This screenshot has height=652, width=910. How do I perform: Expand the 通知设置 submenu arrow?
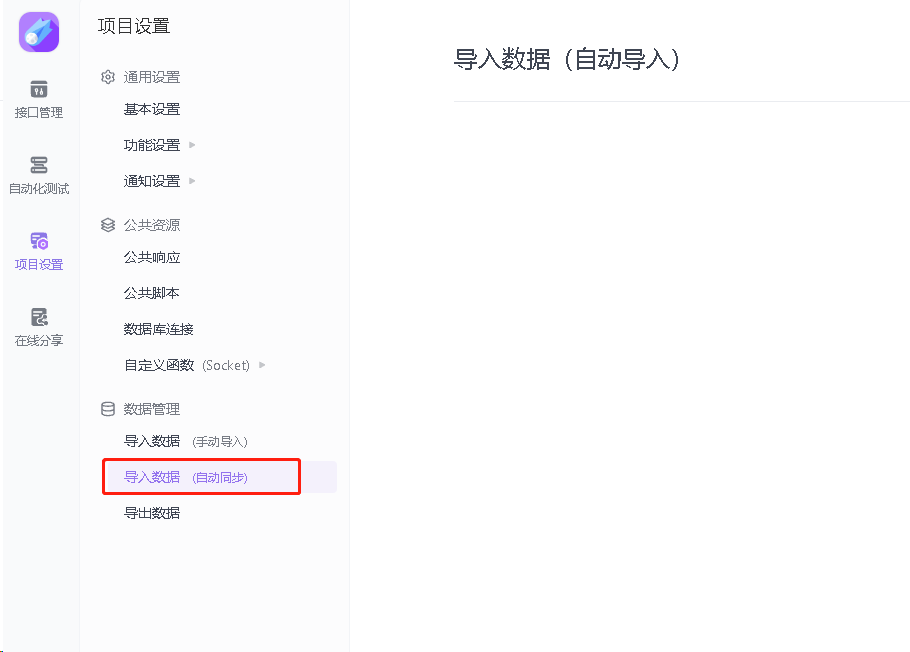(192, 181)
